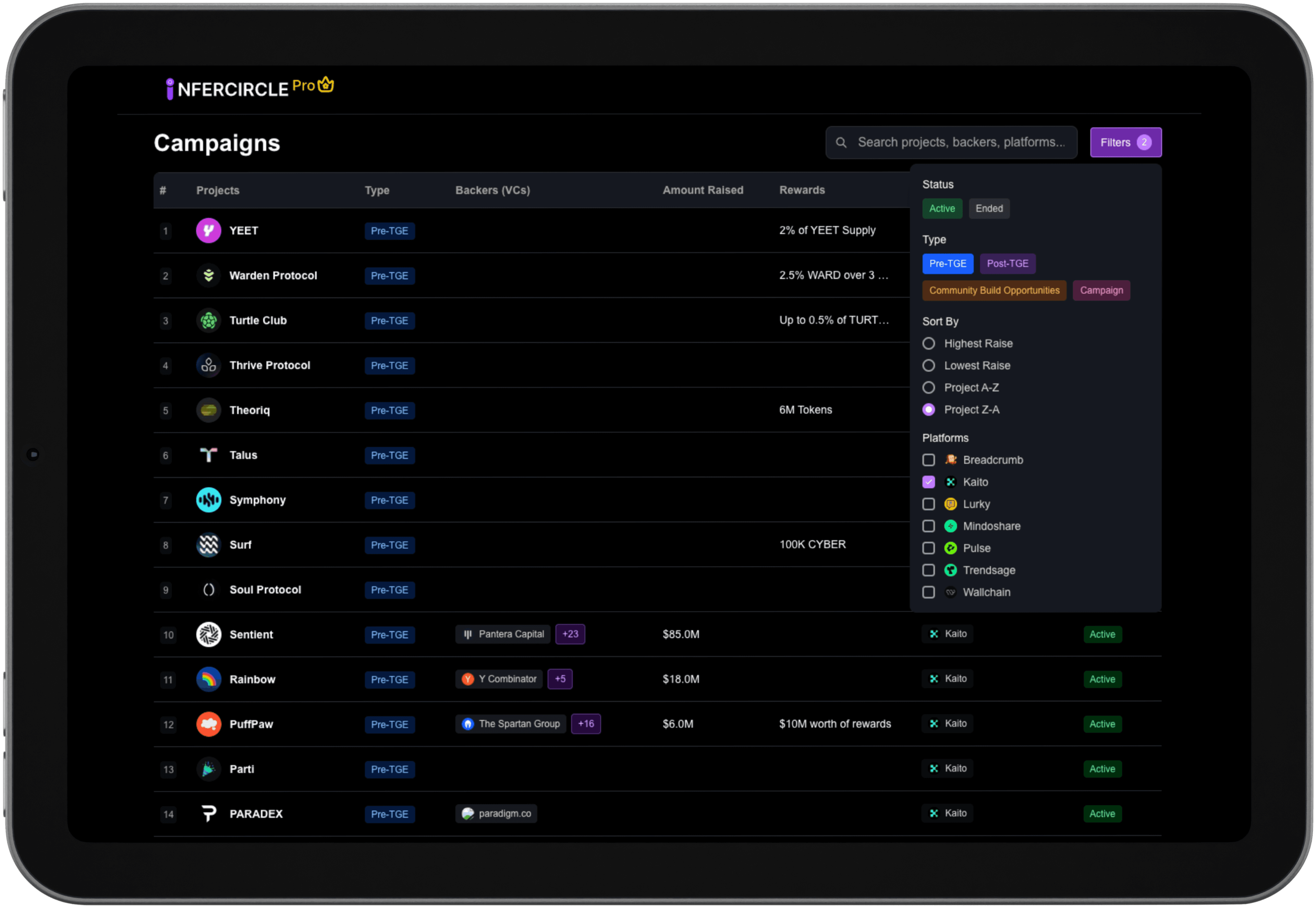Enable the Wallchain platform checkbox
The image size is (1316, 906).
click(x=929, y=592)
